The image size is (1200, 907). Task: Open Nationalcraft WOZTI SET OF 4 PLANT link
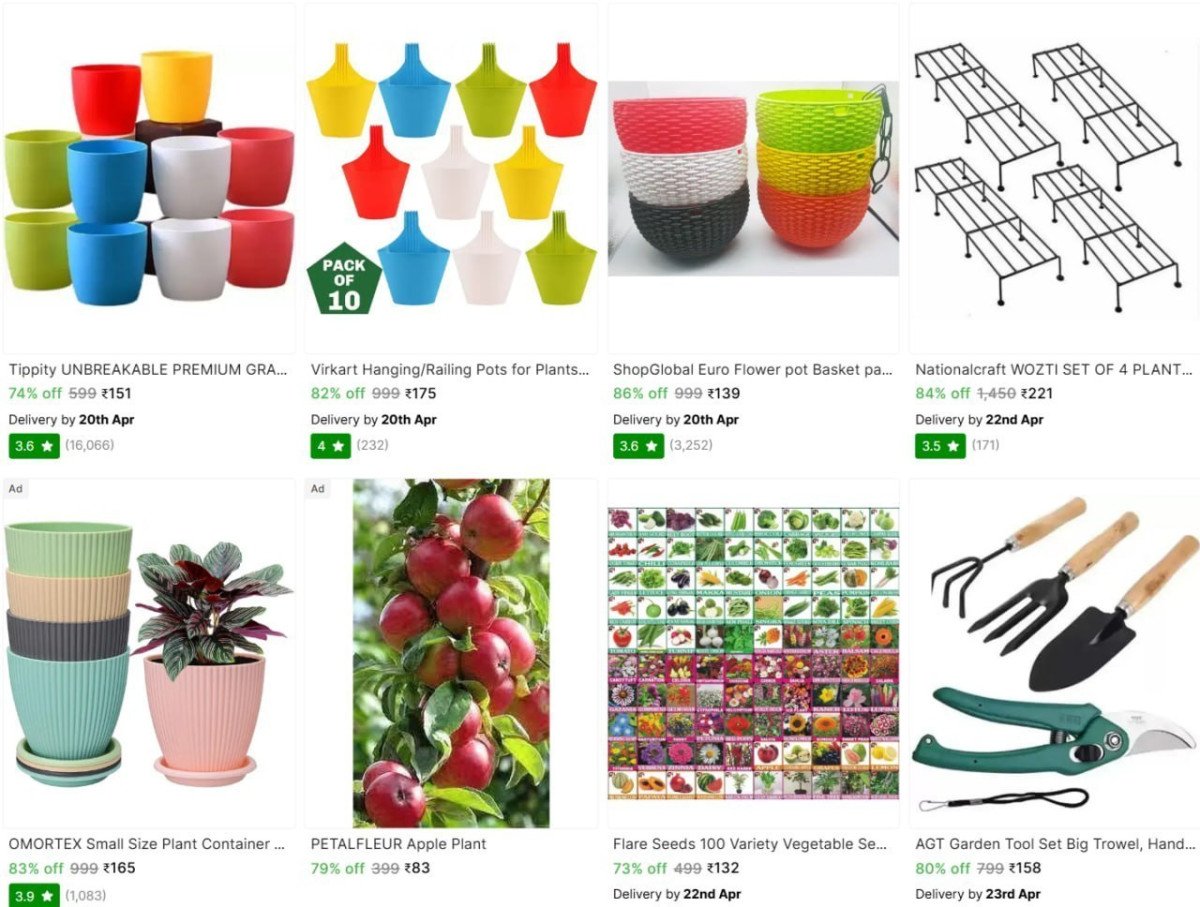click(1054, 369)
